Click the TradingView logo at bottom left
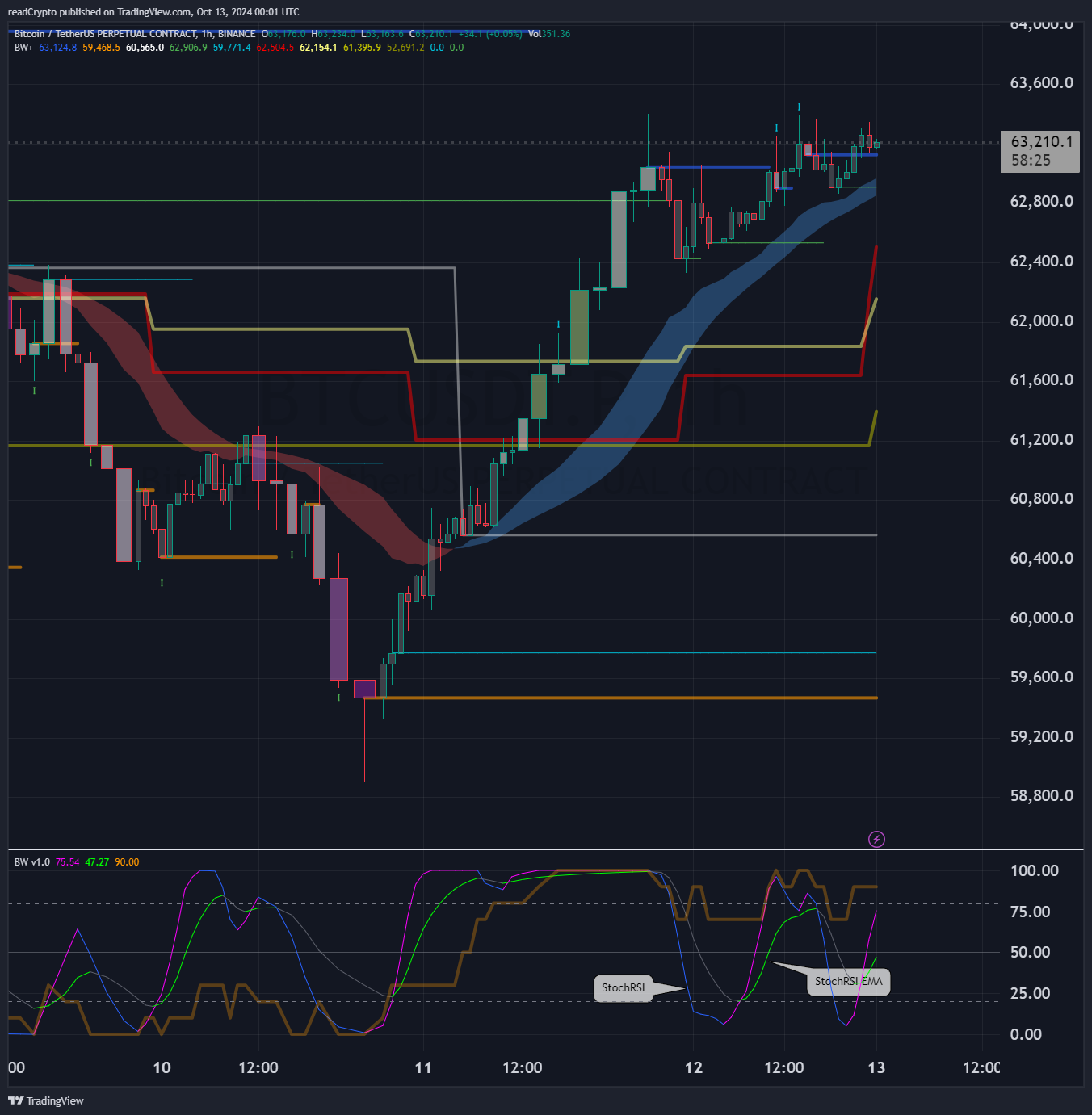Image resolution: width=1092 pixels, height=1115 pixels. 46,1100
